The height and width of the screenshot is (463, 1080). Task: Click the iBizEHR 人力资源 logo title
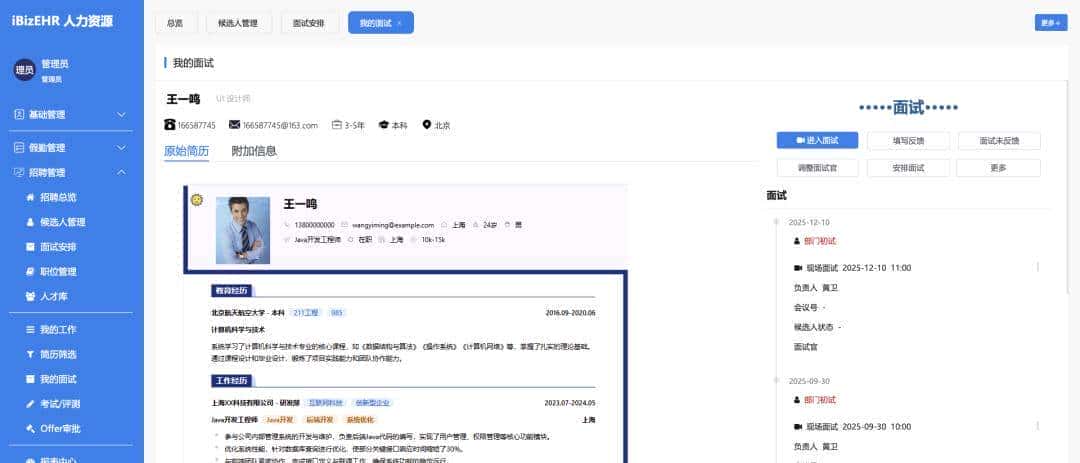pos(62,21)
